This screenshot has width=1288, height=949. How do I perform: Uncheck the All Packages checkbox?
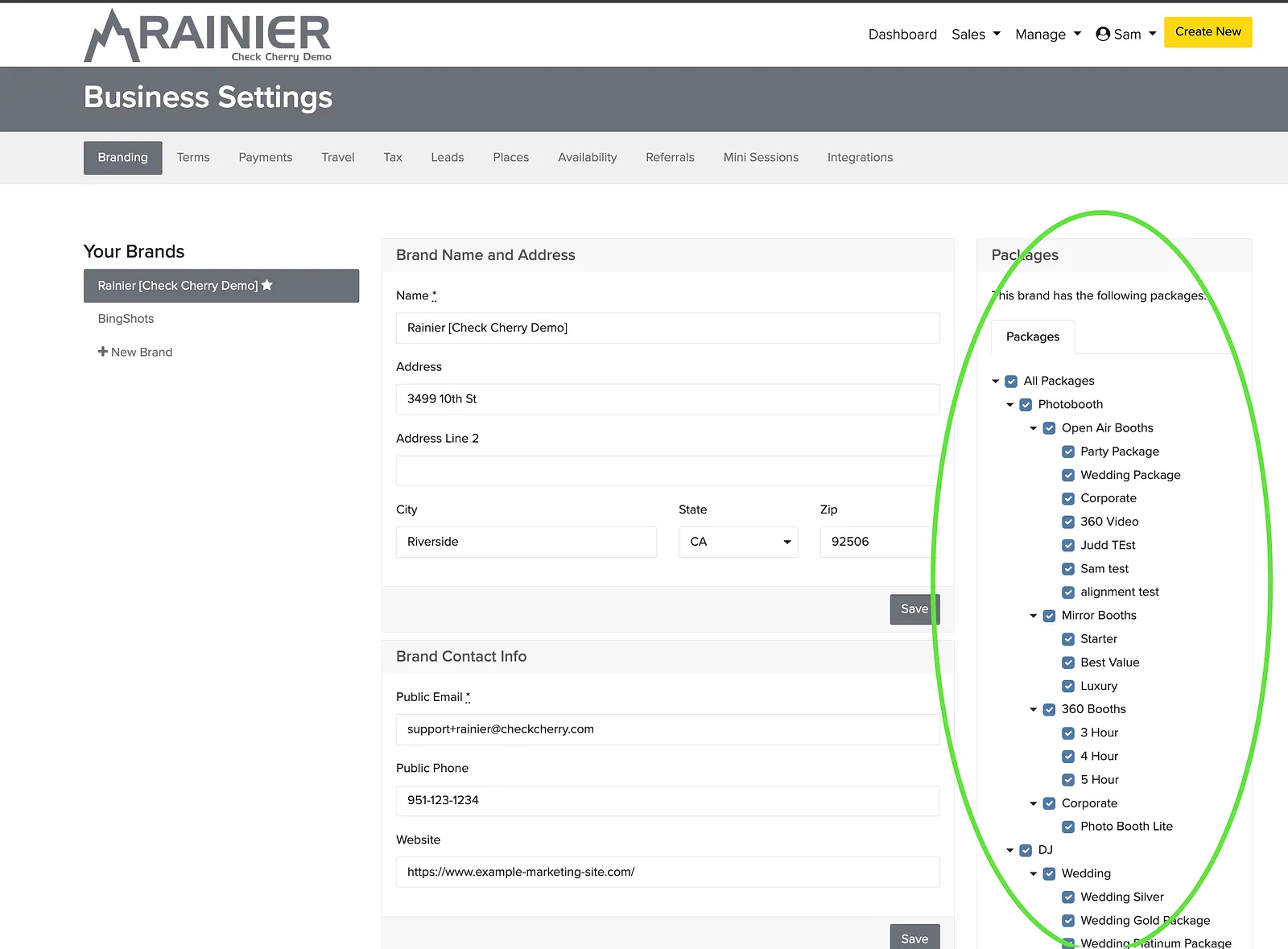tap(1011, 381)
